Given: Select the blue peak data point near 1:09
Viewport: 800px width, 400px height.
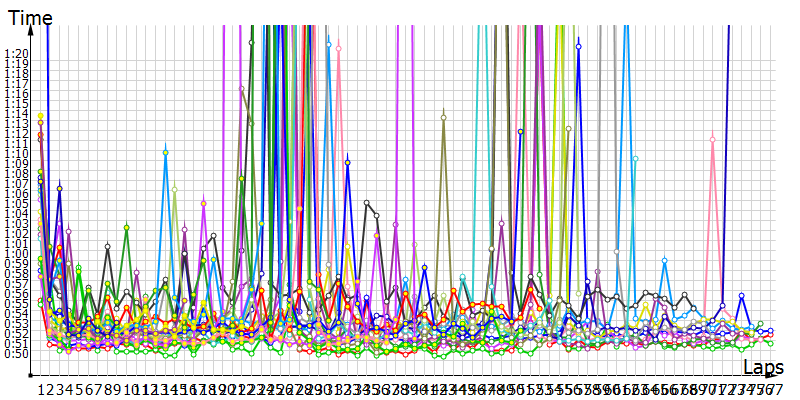Looking at the screenshot, I should pyautogui.click(x=348, y=162).
